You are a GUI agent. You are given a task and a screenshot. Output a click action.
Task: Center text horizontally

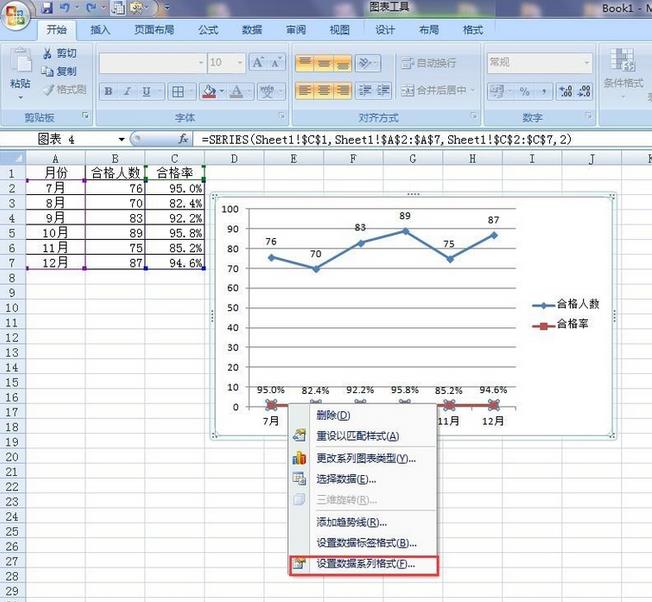coord(324,90)
